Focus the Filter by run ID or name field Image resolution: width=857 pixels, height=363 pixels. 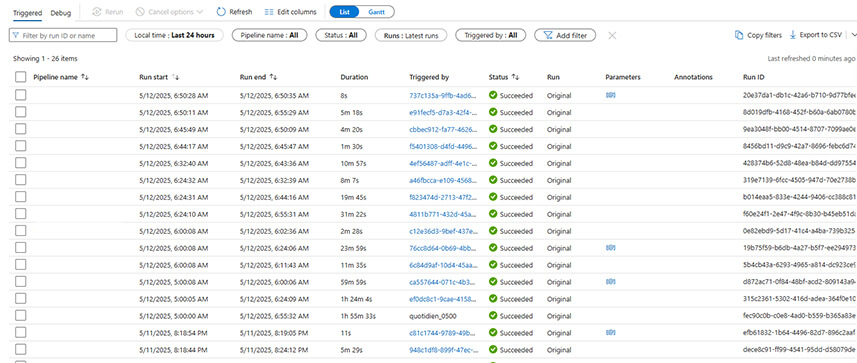click(63, 35)
